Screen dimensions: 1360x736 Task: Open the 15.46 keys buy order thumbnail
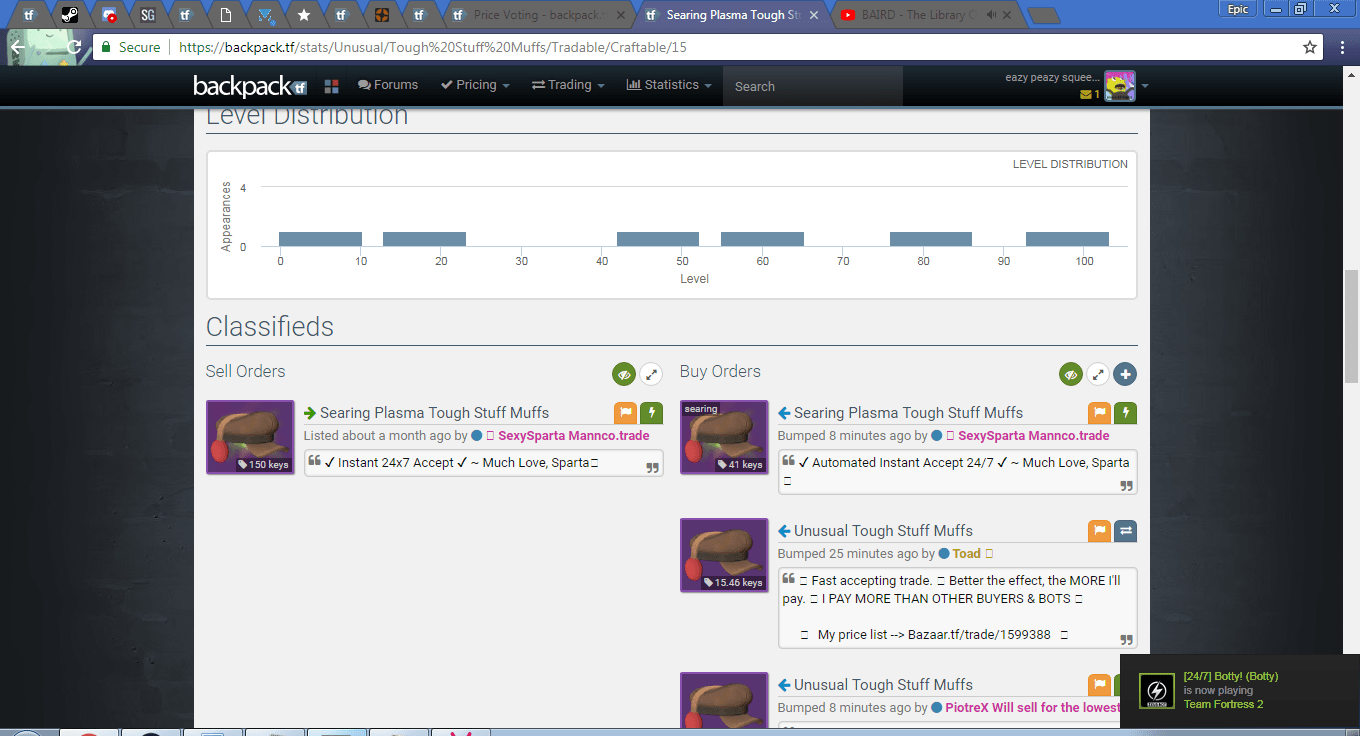[x=724, y=555]
